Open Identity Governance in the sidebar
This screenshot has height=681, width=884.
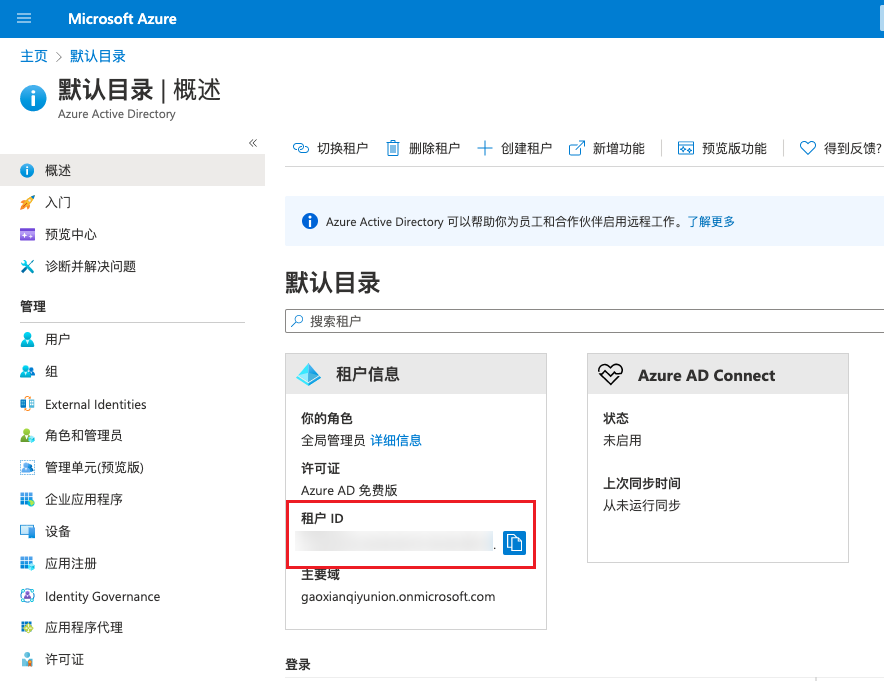pyautogui.click(x=102, y=597)
